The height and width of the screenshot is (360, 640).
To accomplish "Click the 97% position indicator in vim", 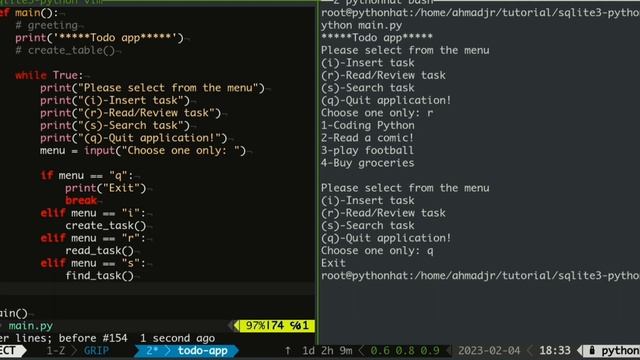I will coord(255,326).
